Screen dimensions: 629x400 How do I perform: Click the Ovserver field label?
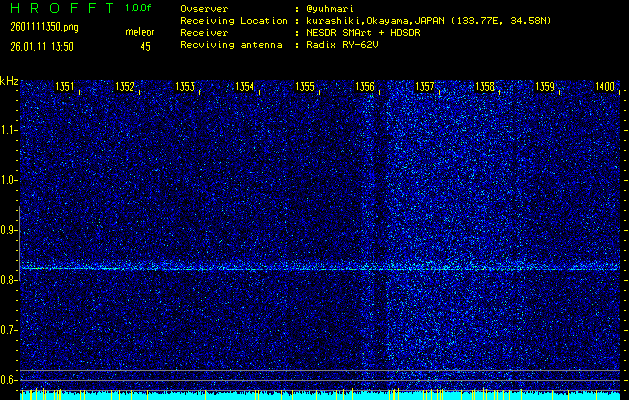(204, 9)
